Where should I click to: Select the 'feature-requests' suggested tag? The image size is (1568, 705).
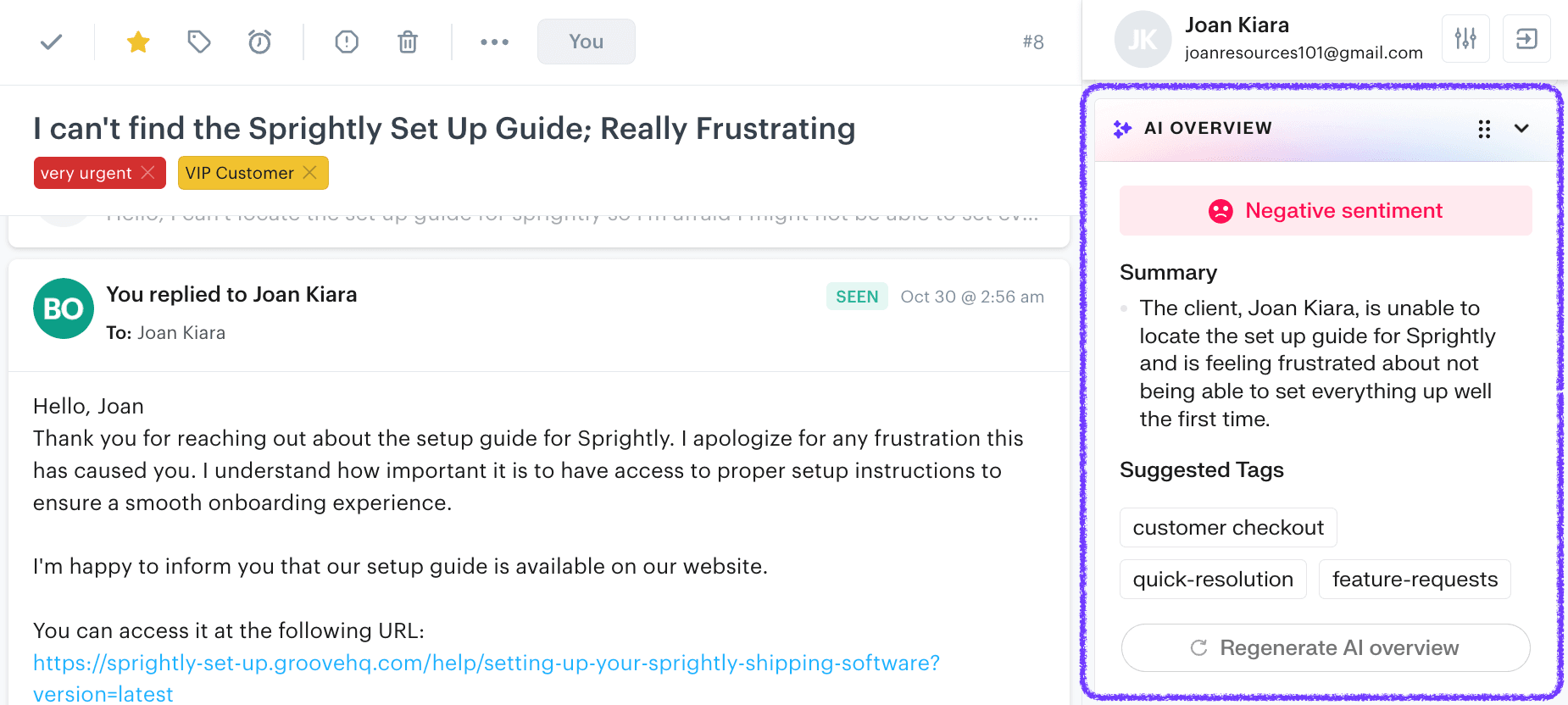pos(1415,579)
